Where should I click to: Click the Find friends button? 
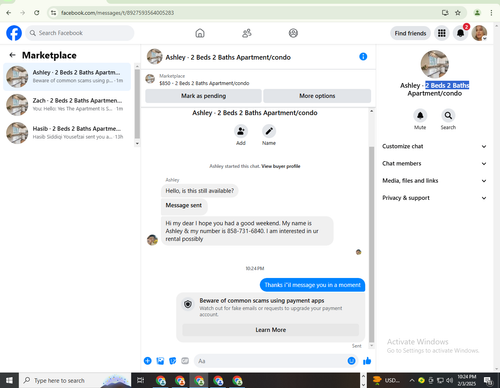pos(410,33)
